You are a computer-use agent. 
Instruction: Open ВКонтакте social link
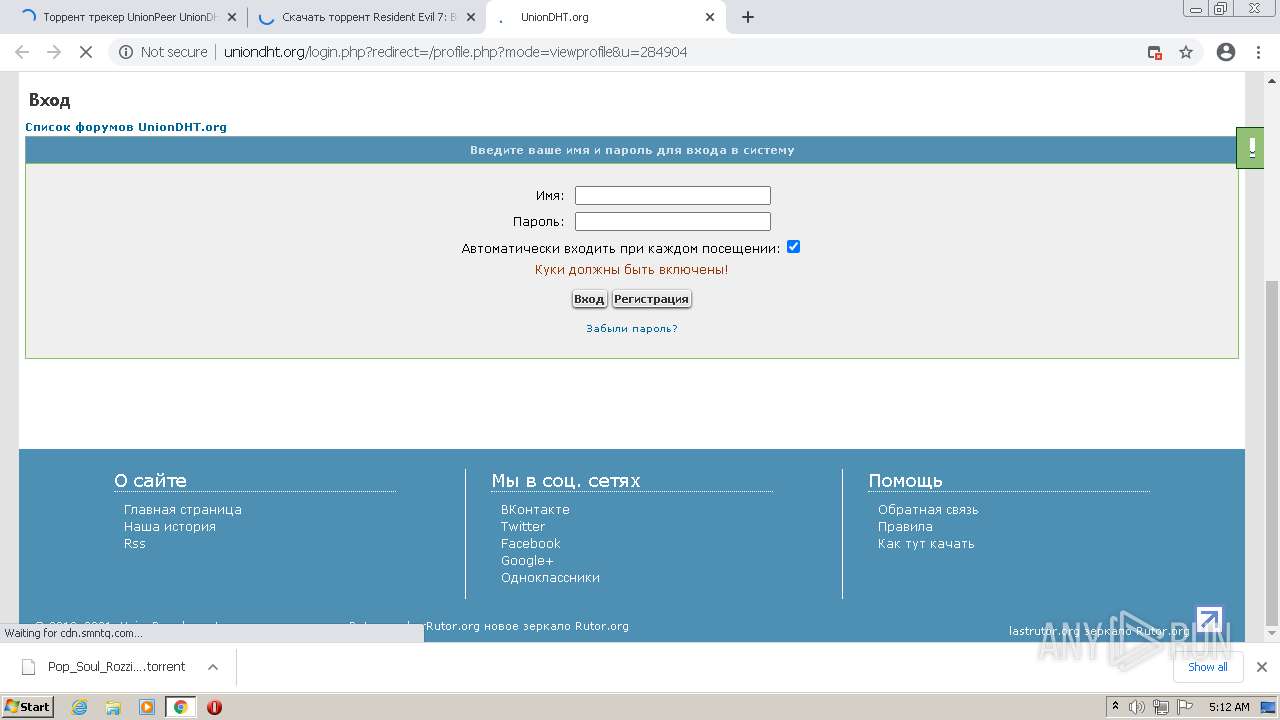pos(535,510)
